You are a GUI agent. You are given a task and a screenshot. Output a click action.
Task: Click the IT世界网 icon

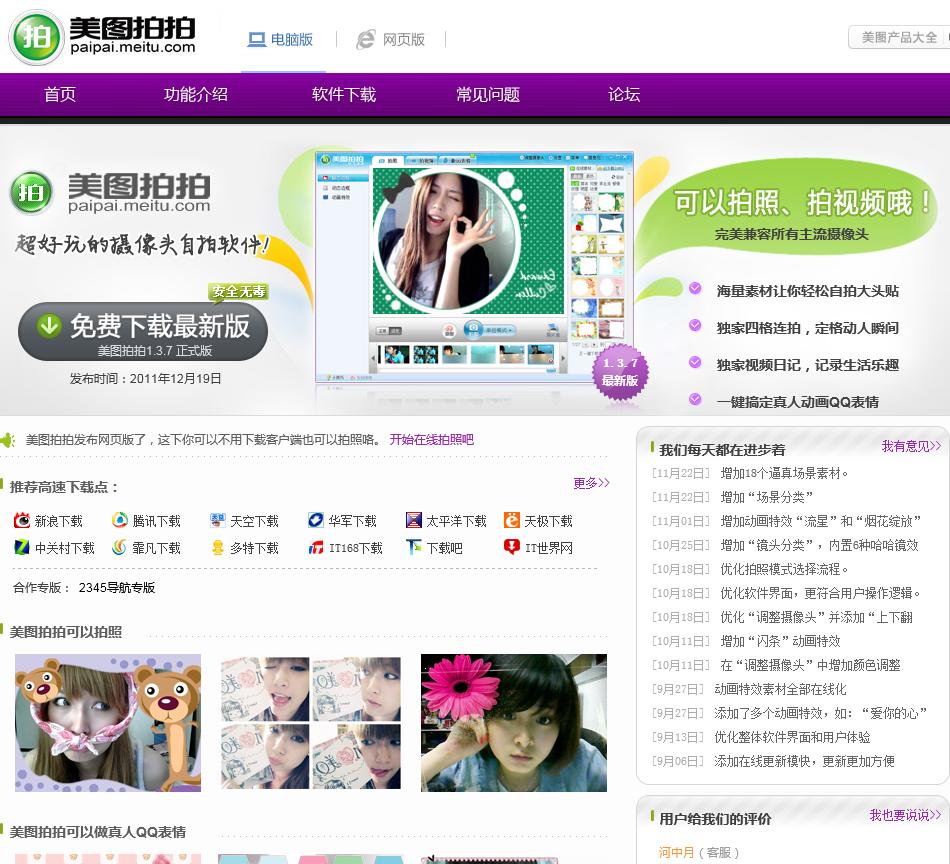(512, 547)
